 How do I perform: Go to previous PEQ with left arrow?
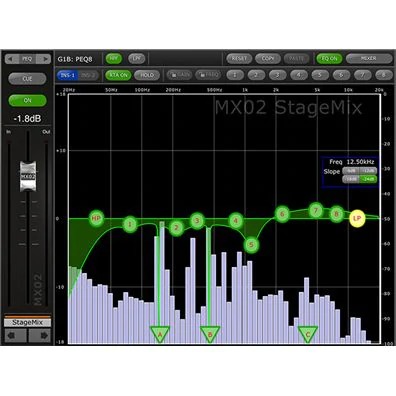point(11,59)
